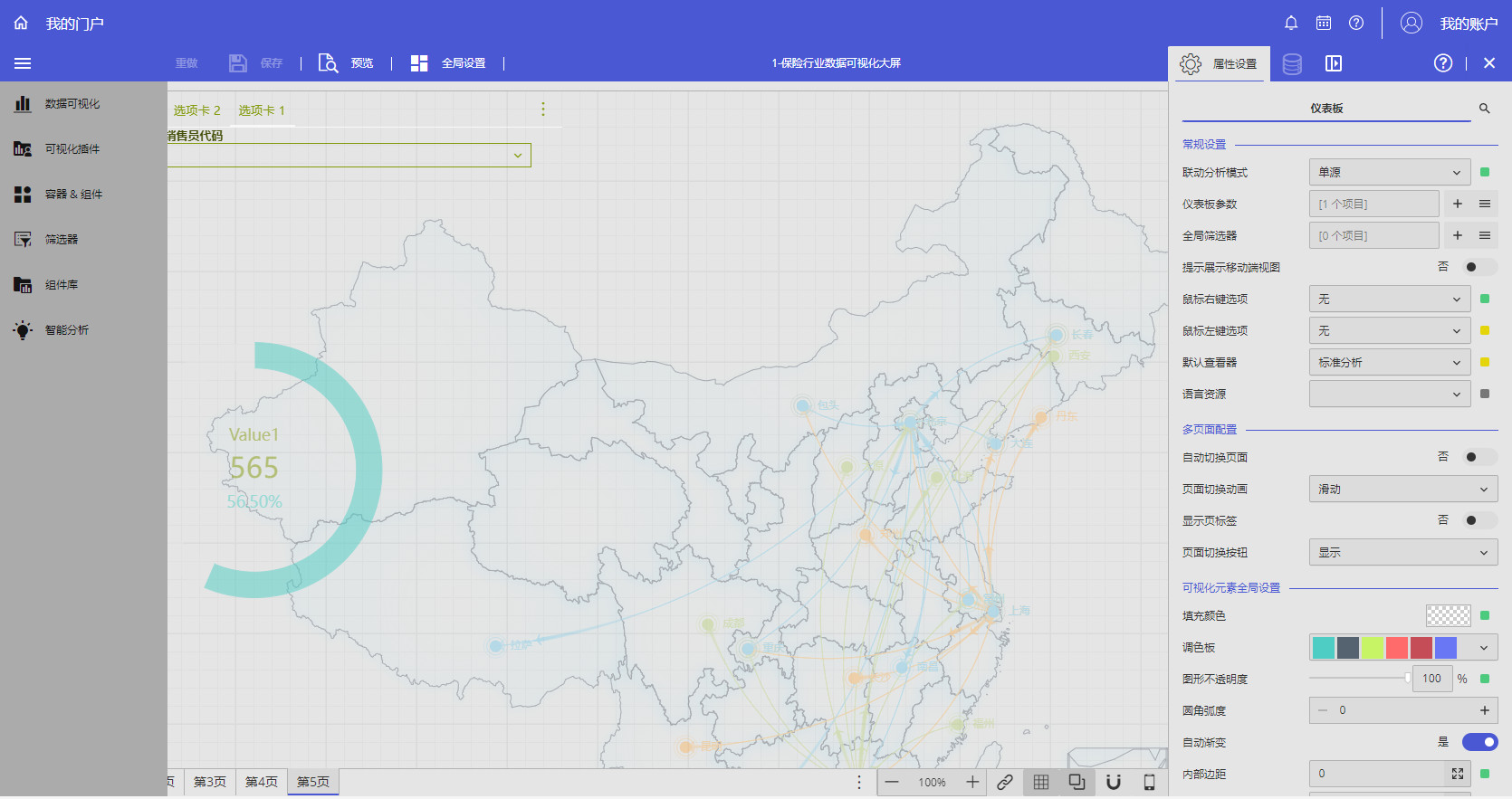Expand the 联动分析模式 dropdown
This screenshot has width=1512, height=799.
coord(1389,173)
